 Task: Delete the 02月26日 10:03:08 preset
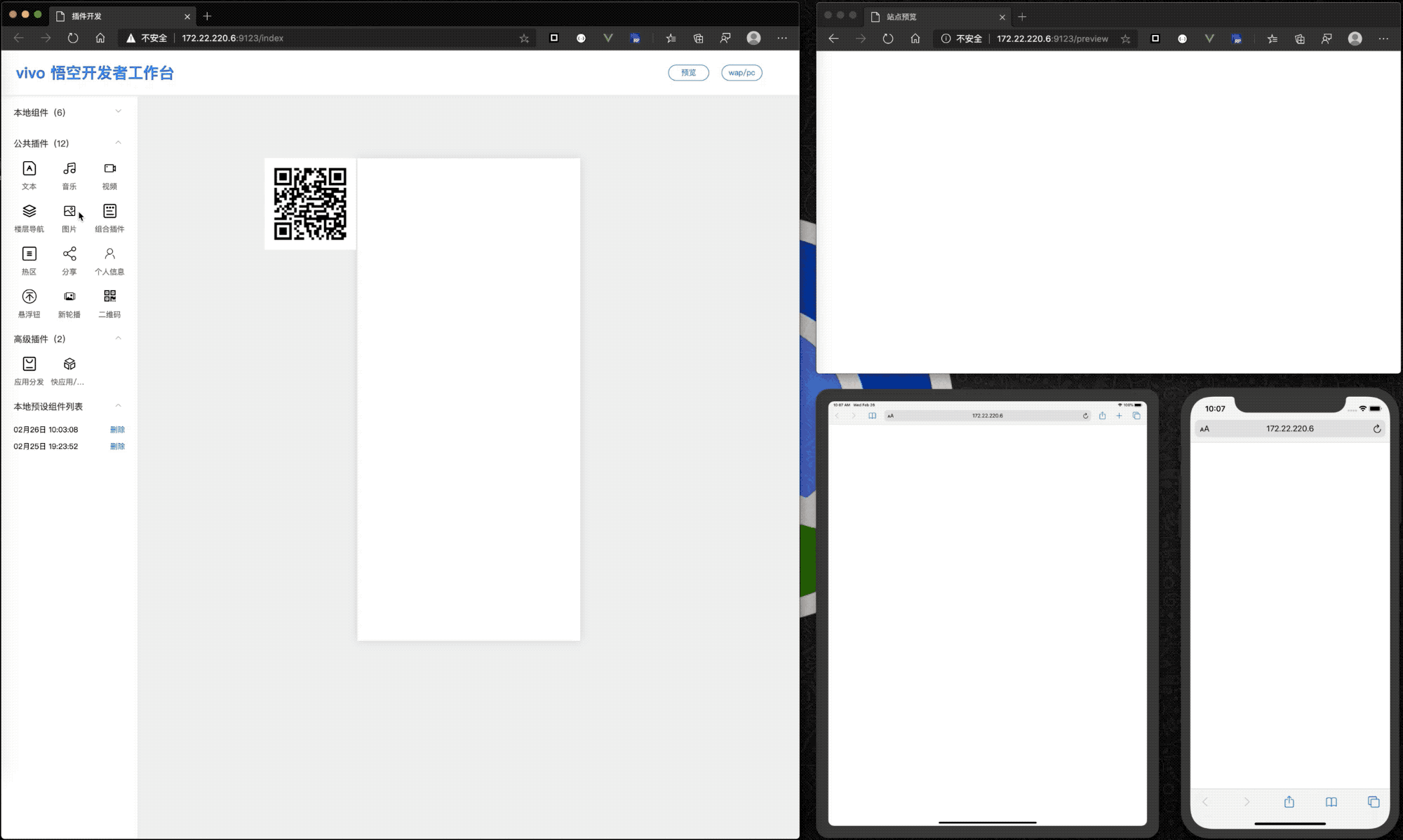point(117,430)
